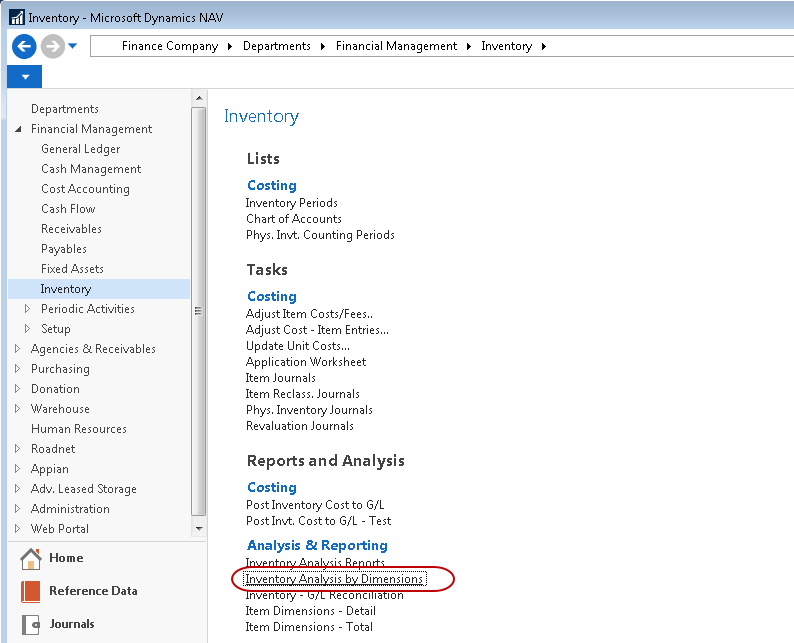Click Finance Company in the breadcrumb
The width and height of the screenshot is (794, 643).
tap(169, 46)
